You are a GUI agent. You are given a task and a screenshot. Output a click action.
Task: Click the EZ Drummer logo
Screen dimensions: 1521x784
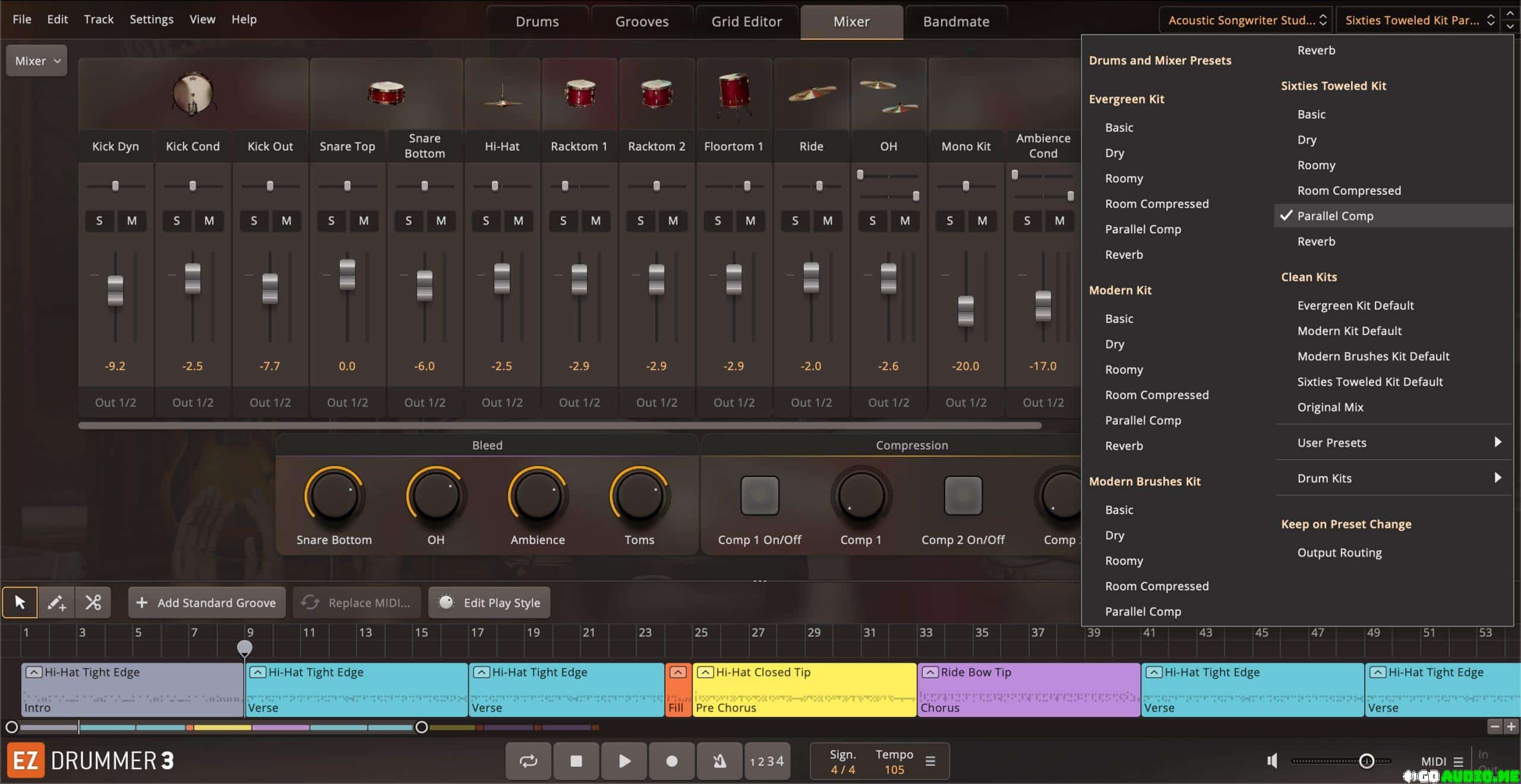click(26, 761)
